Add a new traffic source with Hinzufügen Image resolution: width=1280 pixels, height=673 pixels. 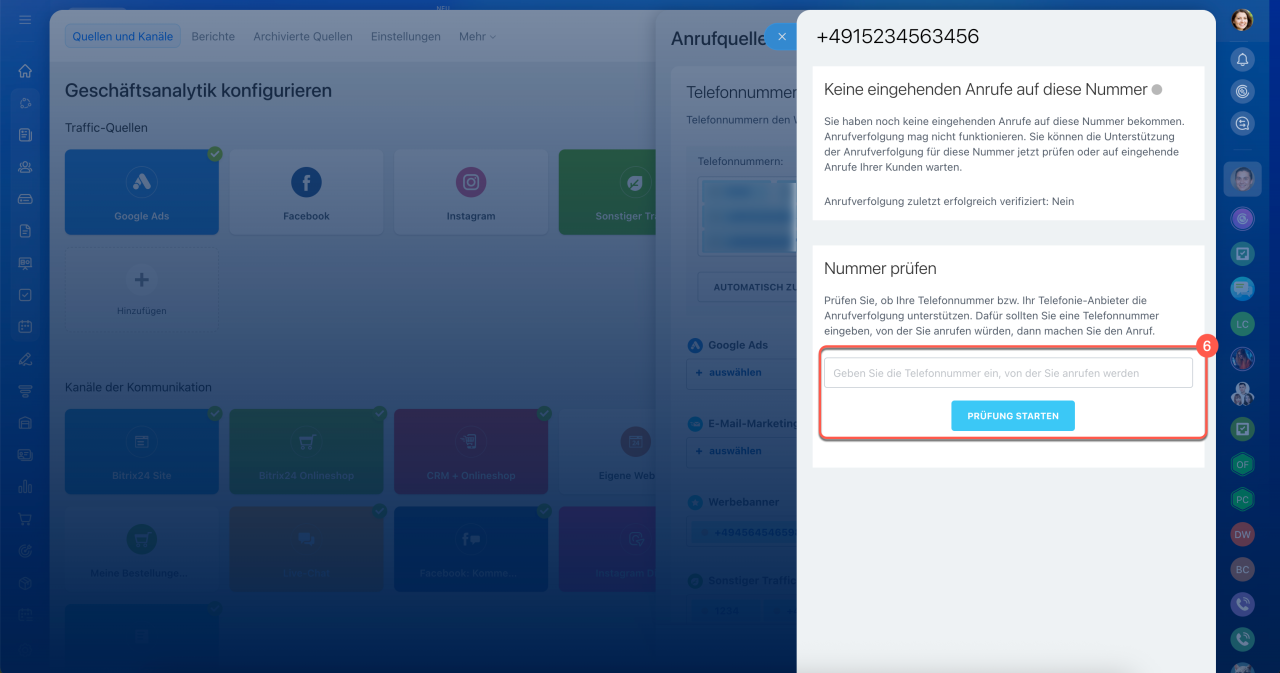click(x=142, y=290)
